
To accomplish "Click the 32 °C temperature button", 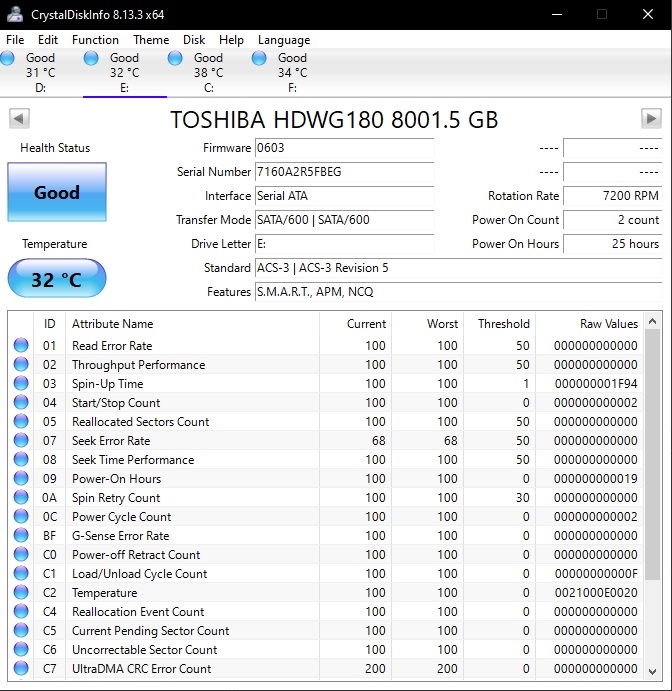I will (x=57, y=279).
